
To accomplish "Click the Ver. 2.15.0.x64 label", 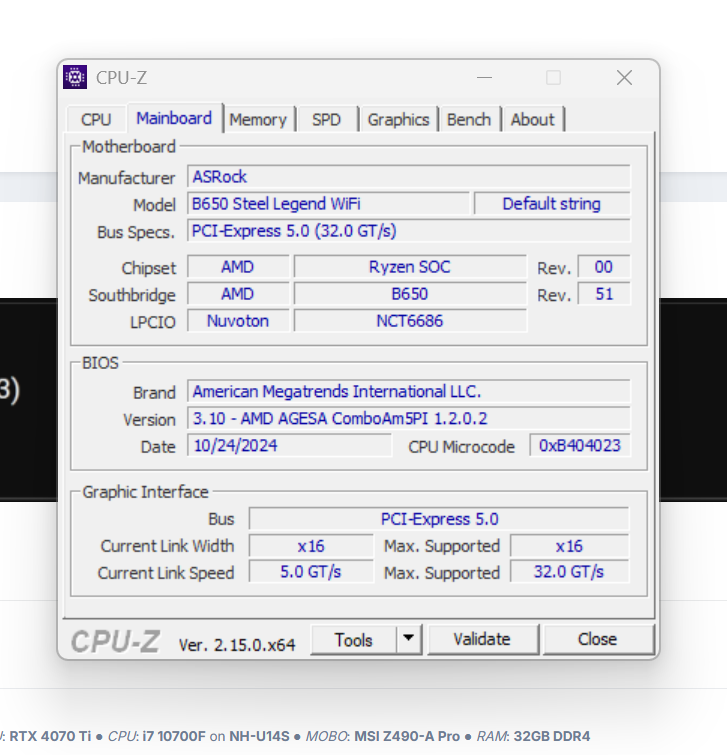I will coord(237,645).
